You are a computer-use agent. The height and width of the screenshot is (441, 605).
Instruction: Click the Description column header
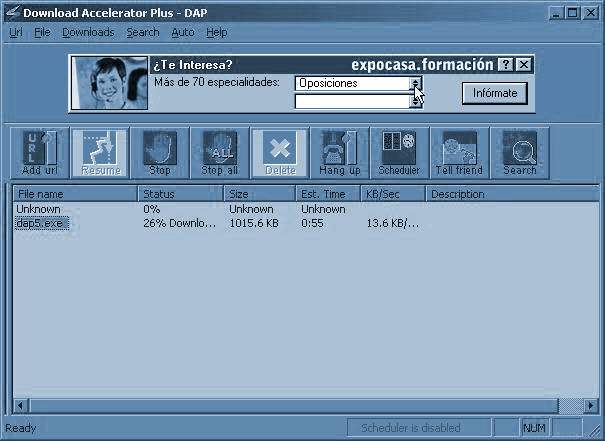[x=512, y=194]
